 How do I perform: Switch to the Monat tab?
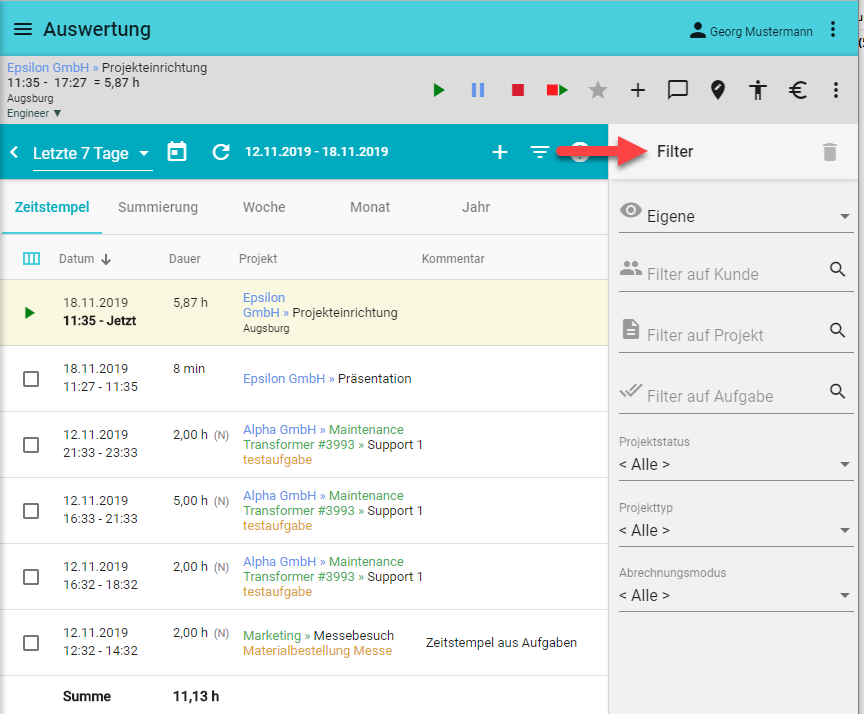370,207
